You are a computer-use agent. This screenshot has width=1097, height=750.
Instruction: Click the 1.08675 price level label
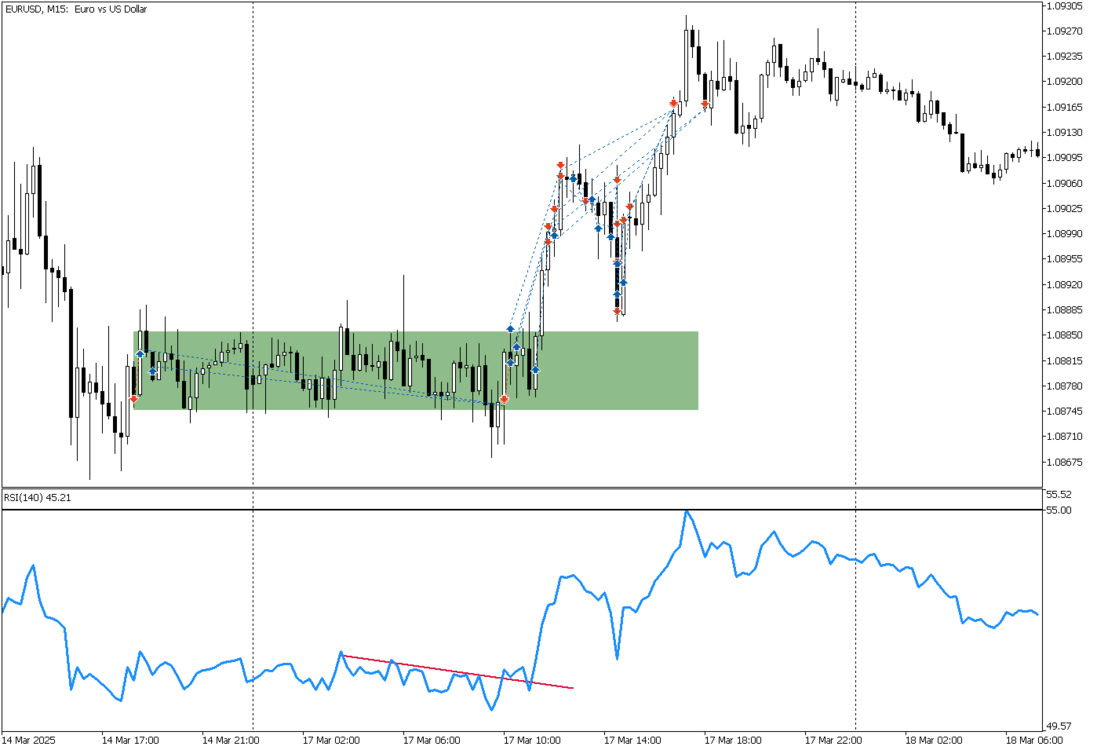[x=1064, y=462]
